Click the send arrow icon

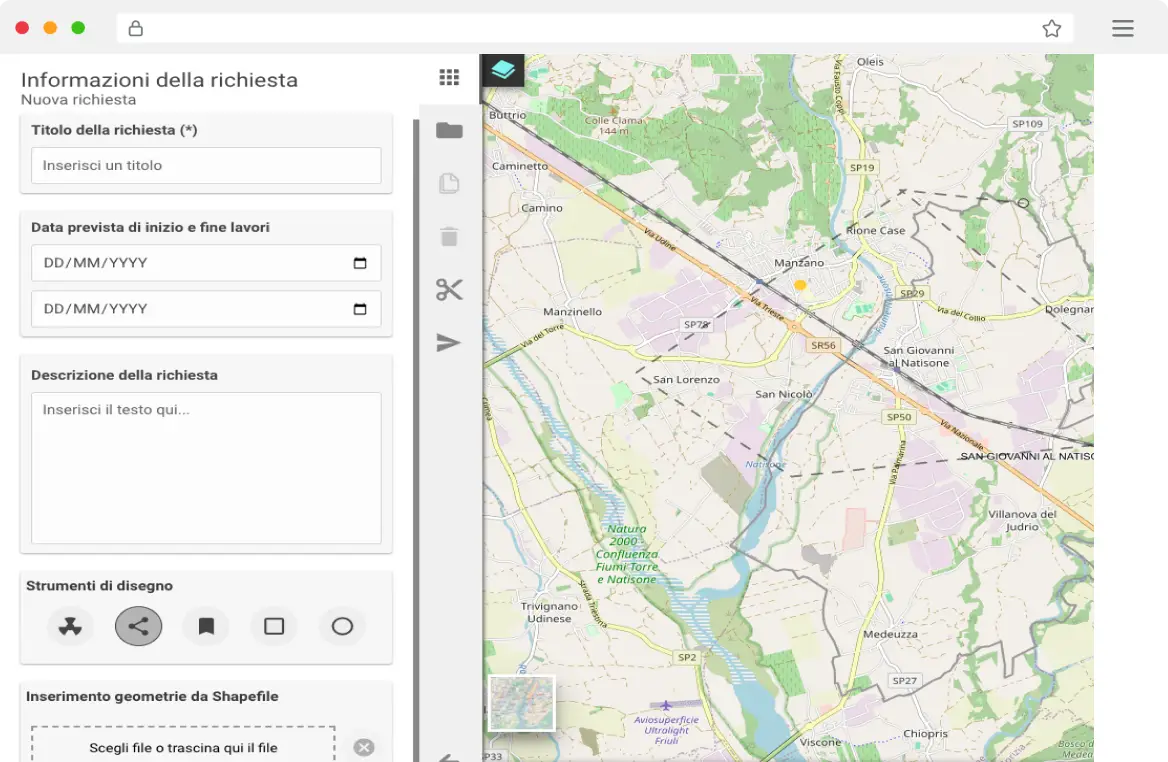coord(449,343)
